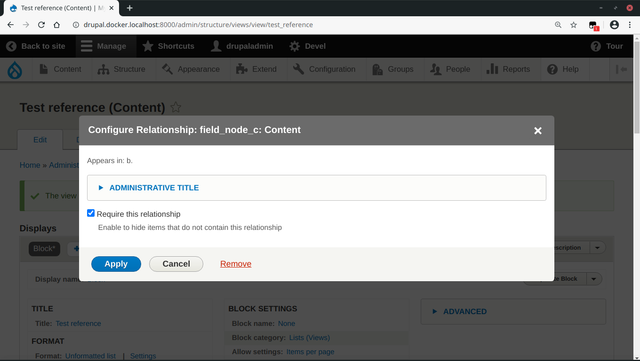The width and height of the screenshot is (640, 361).
Task: Open the browser profile avatar icon
Action: point(614,25)
